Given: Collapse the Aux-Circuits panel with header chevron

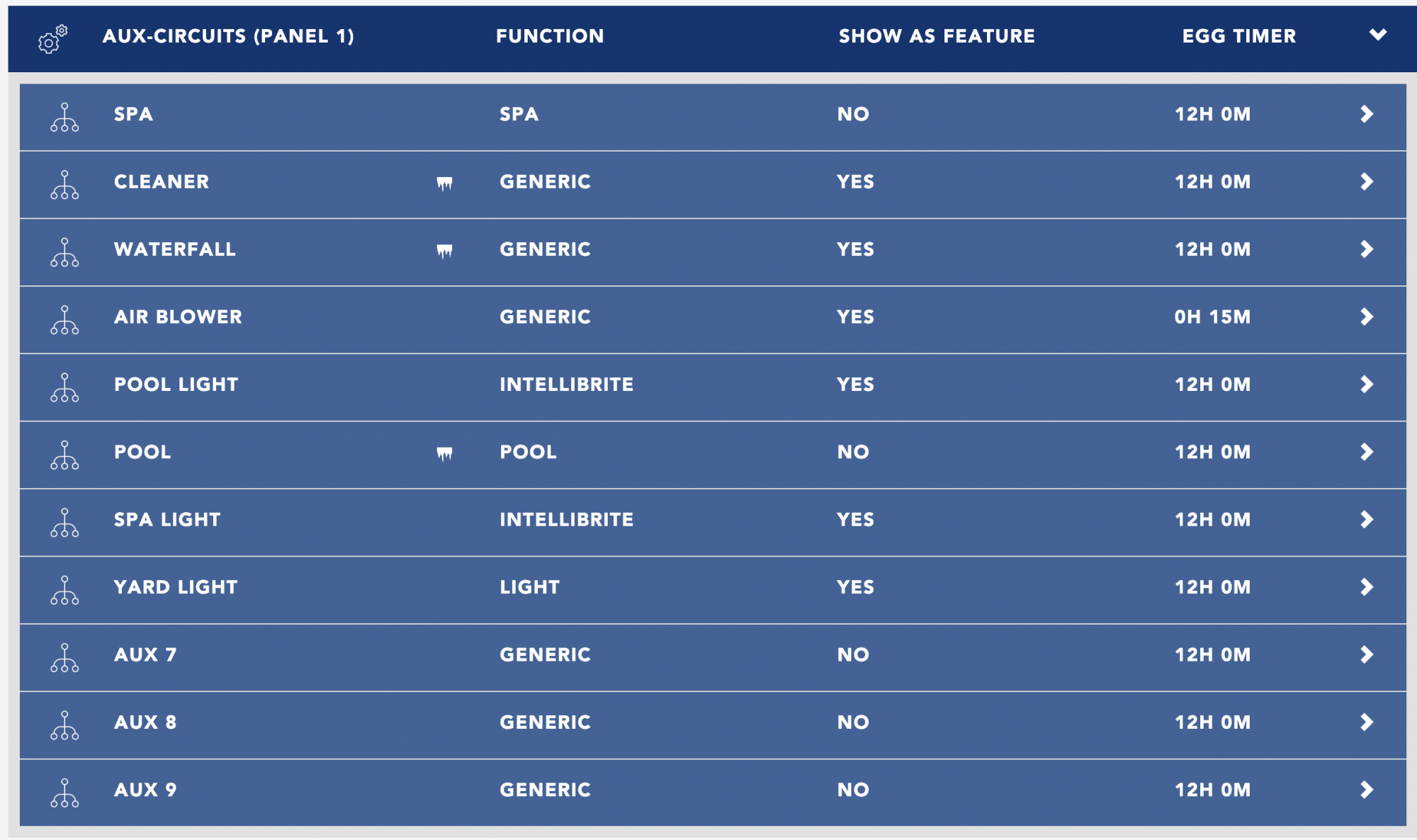Looking at the screenshot, I should point(1377,35).
